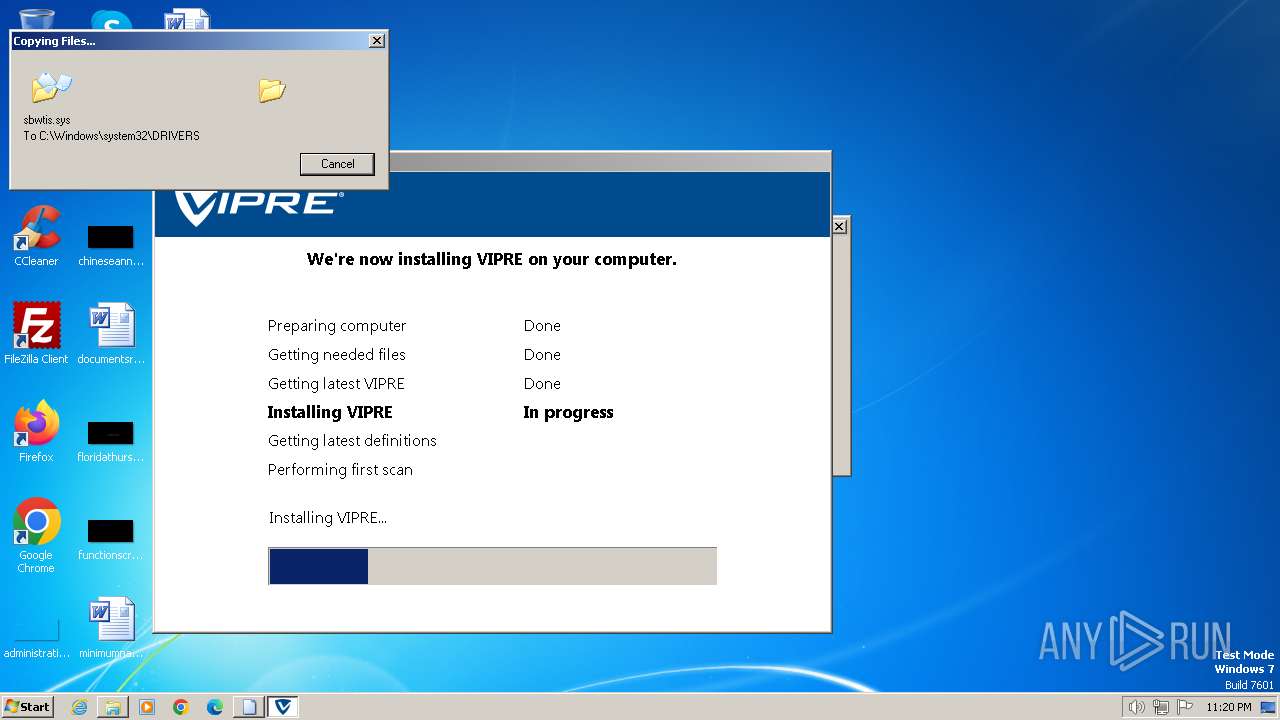Click the installer heading text
Screen dimensions: 1280x720
tap(492, 259)
